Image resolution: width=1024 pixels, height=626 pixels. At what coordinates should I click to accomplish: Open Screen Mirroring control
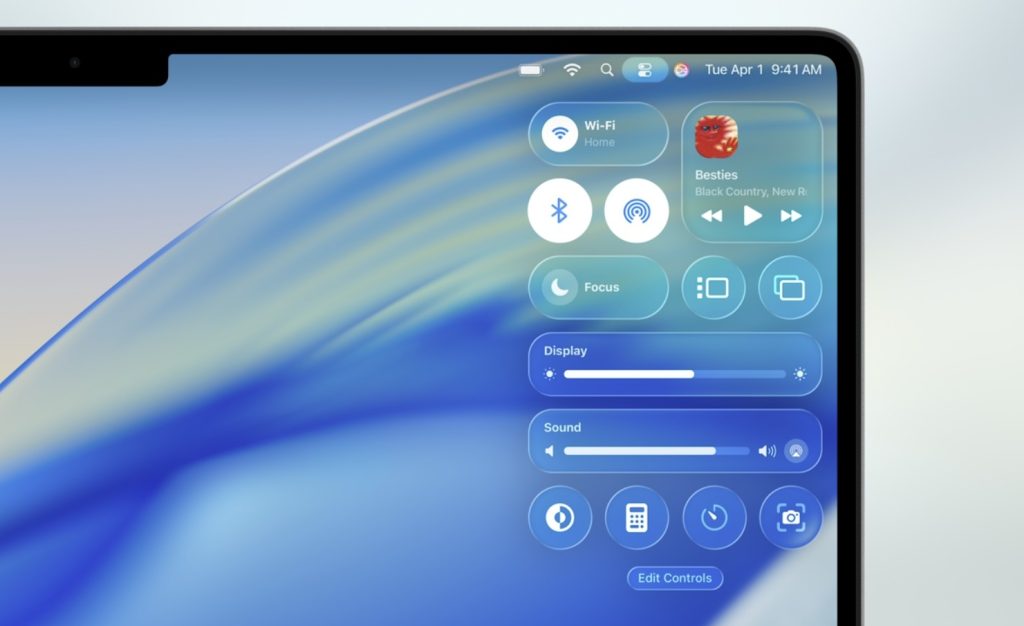click(790, 287)
